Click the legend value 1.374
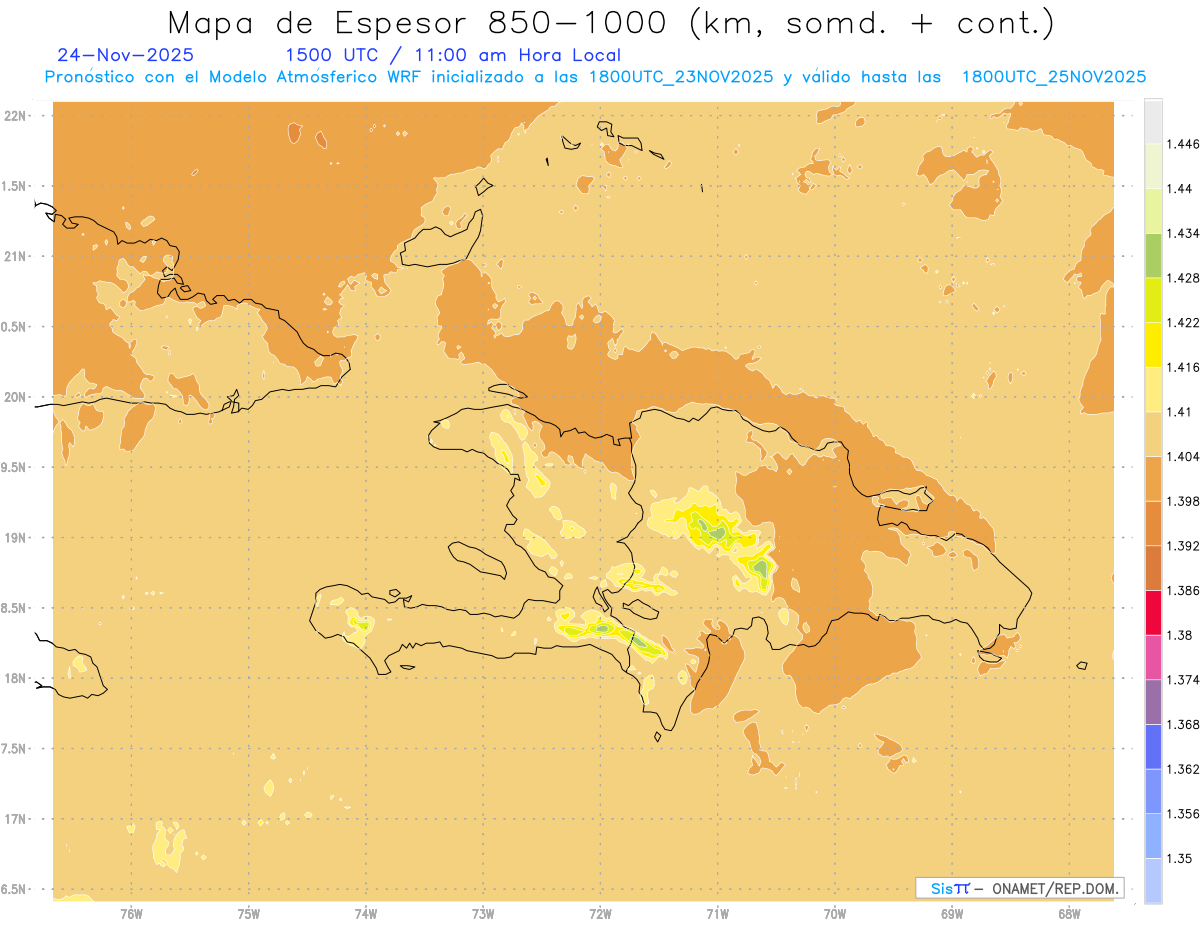The height and width of the screenshot is (927, 1200). 1182,680
